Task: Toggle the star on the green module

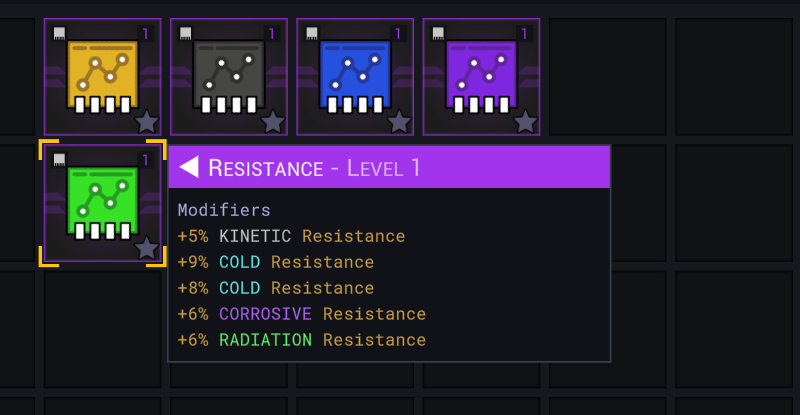Action: click(x=147, y=248)
